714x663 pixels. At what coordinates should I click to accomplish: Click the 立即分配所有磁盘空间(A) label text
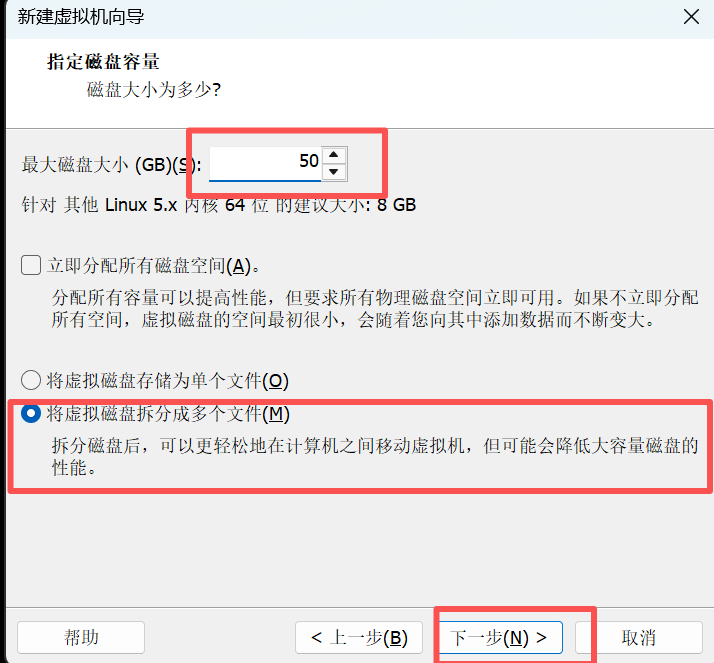[153, 265]
